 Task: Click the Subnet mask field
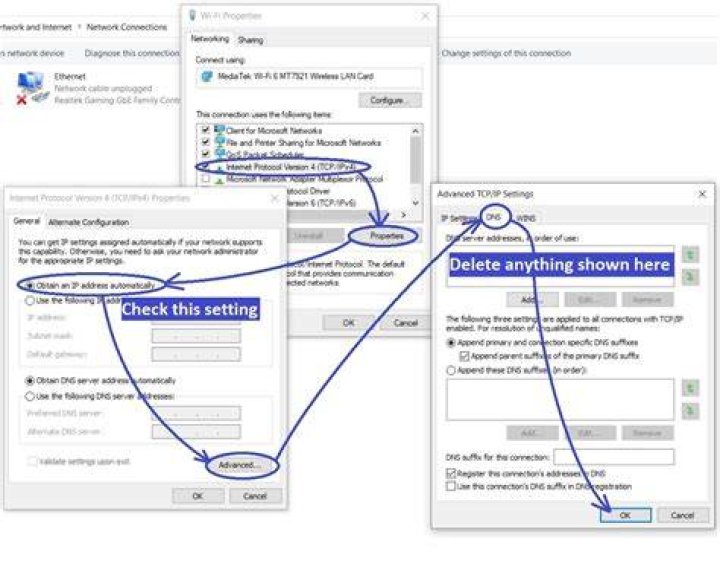coord(196,336)
